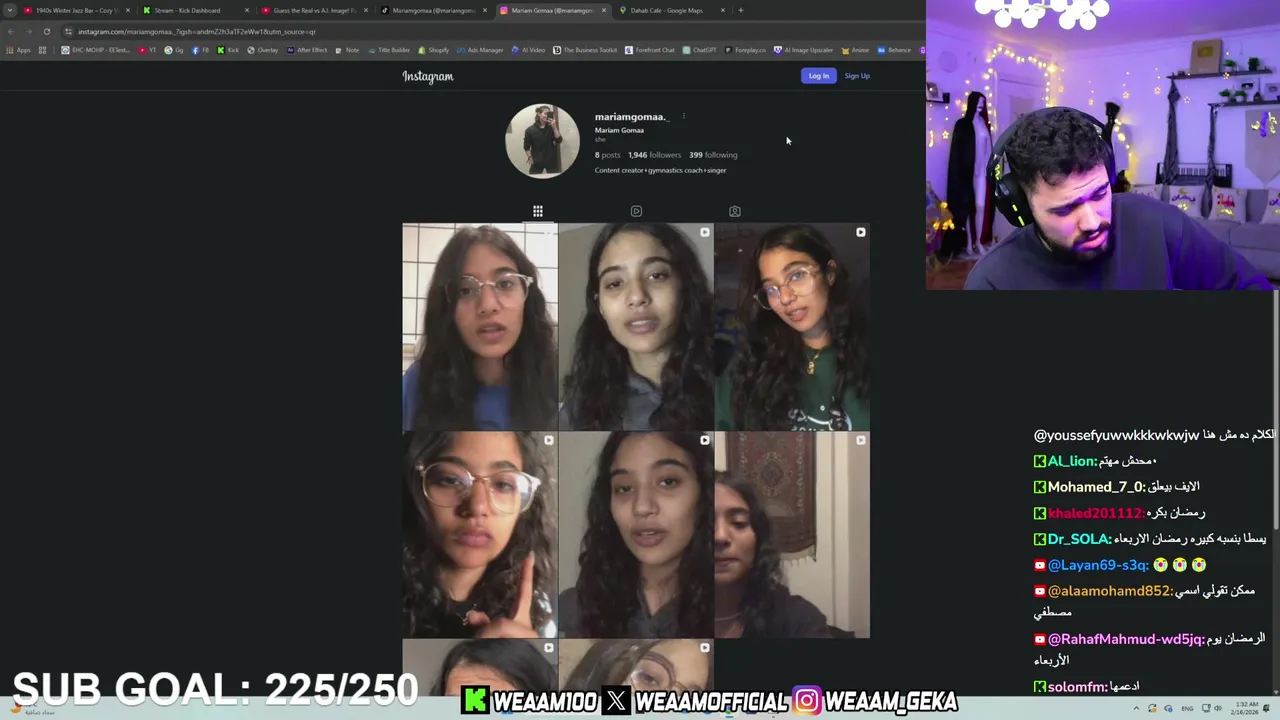Click the blue Log In button

click(x=819, y=76)
